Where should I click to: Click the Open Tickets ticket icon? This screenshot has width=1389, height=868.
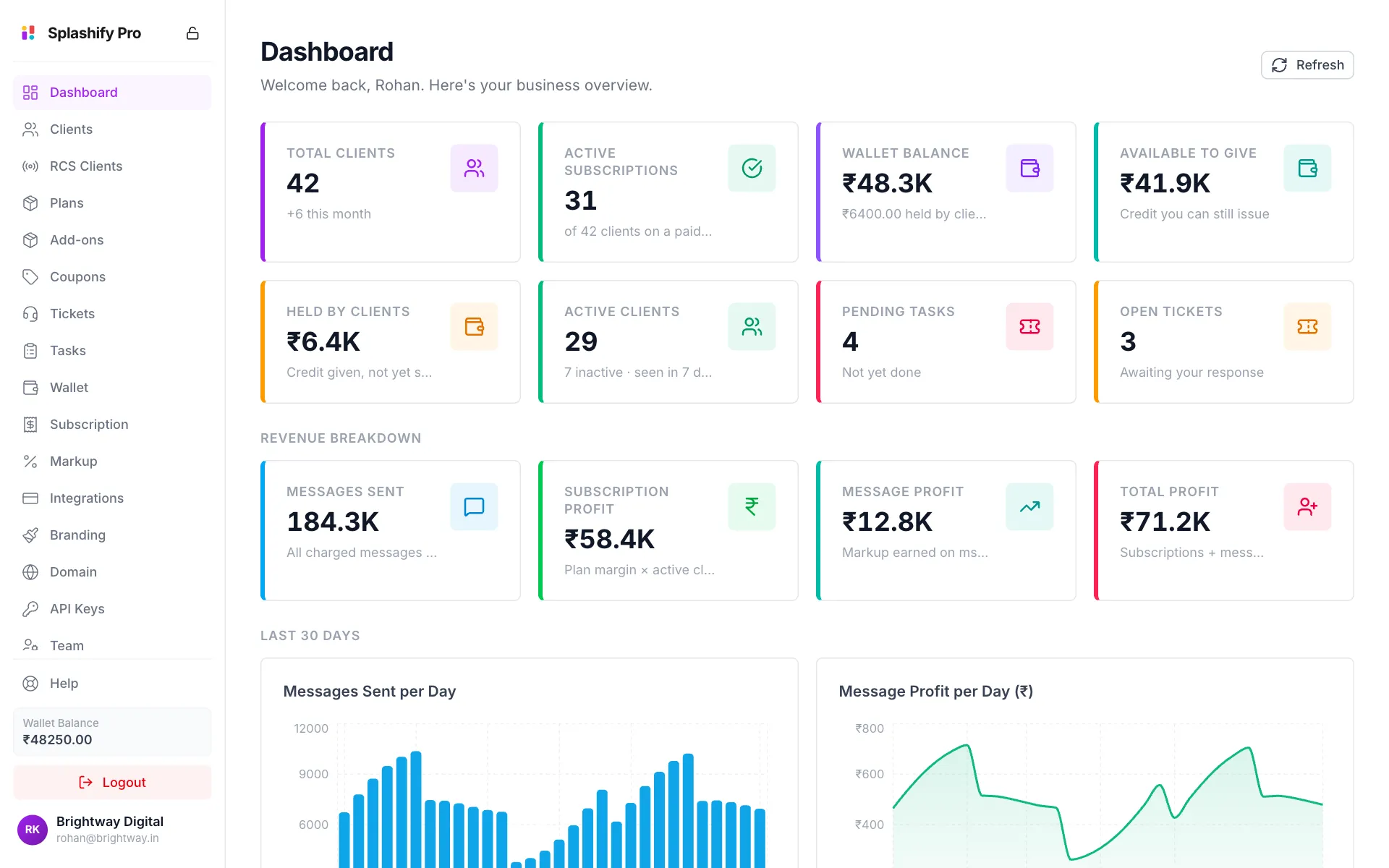pyautogui.click(x=1307, y=327)
